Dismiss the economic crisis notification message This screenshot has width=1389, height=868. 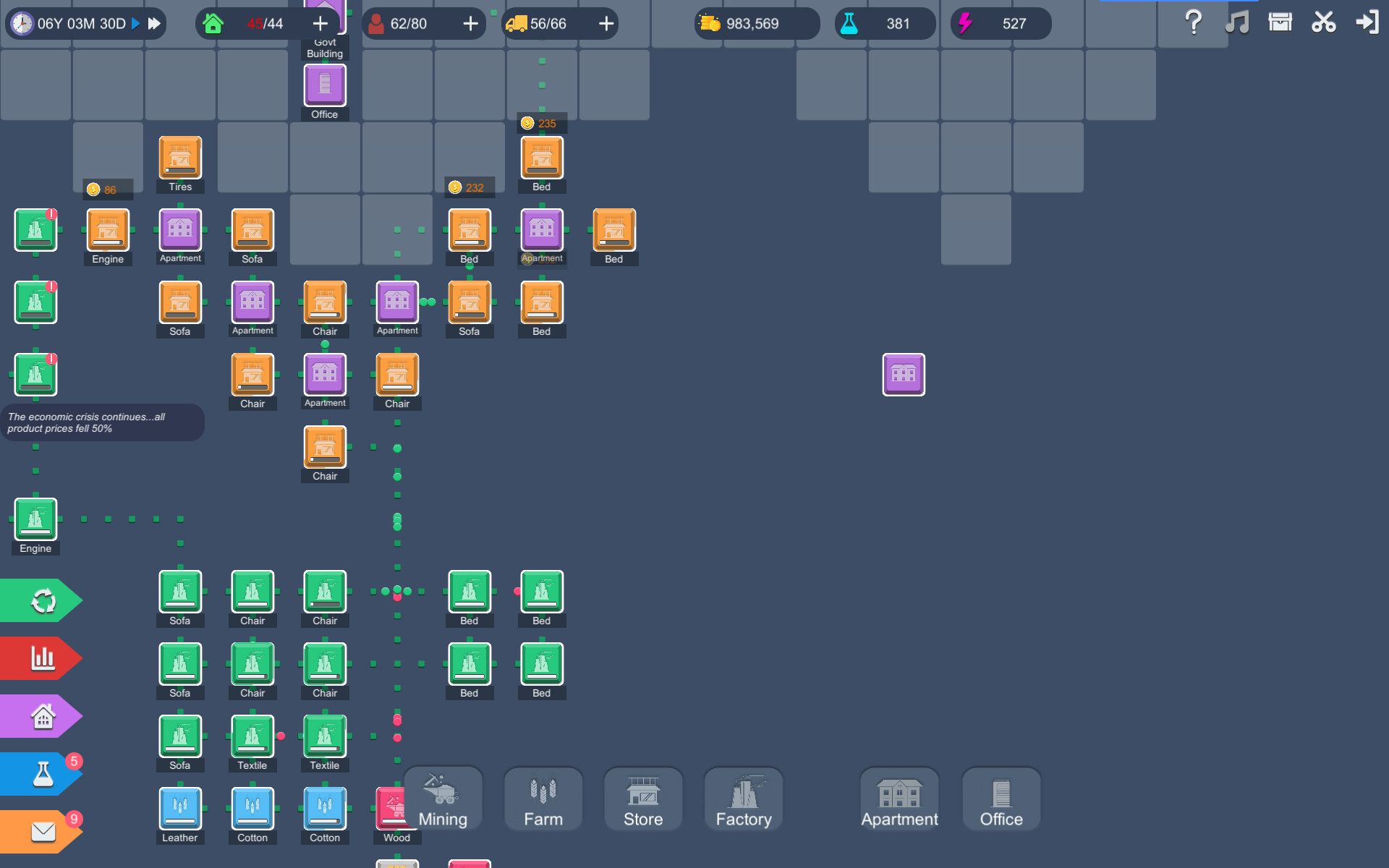103,422
